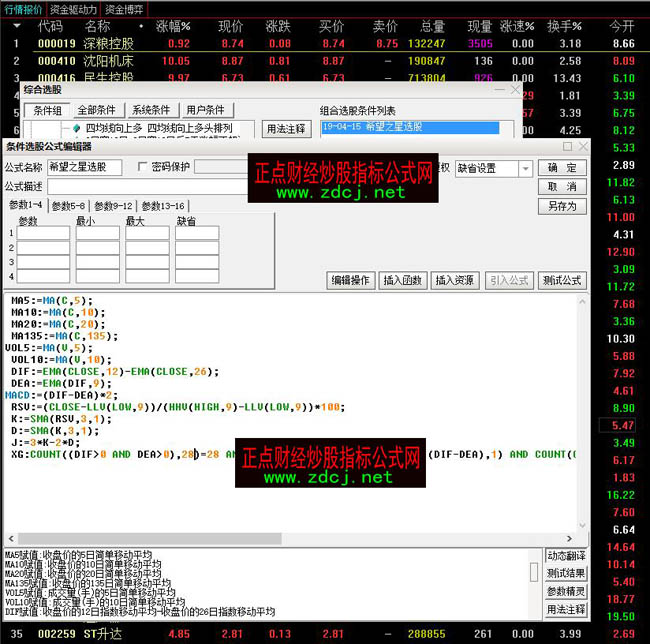Enable the 密码保护 checkbox
Image resolution: width=650 pixels, height=644 pixels.
143,168
